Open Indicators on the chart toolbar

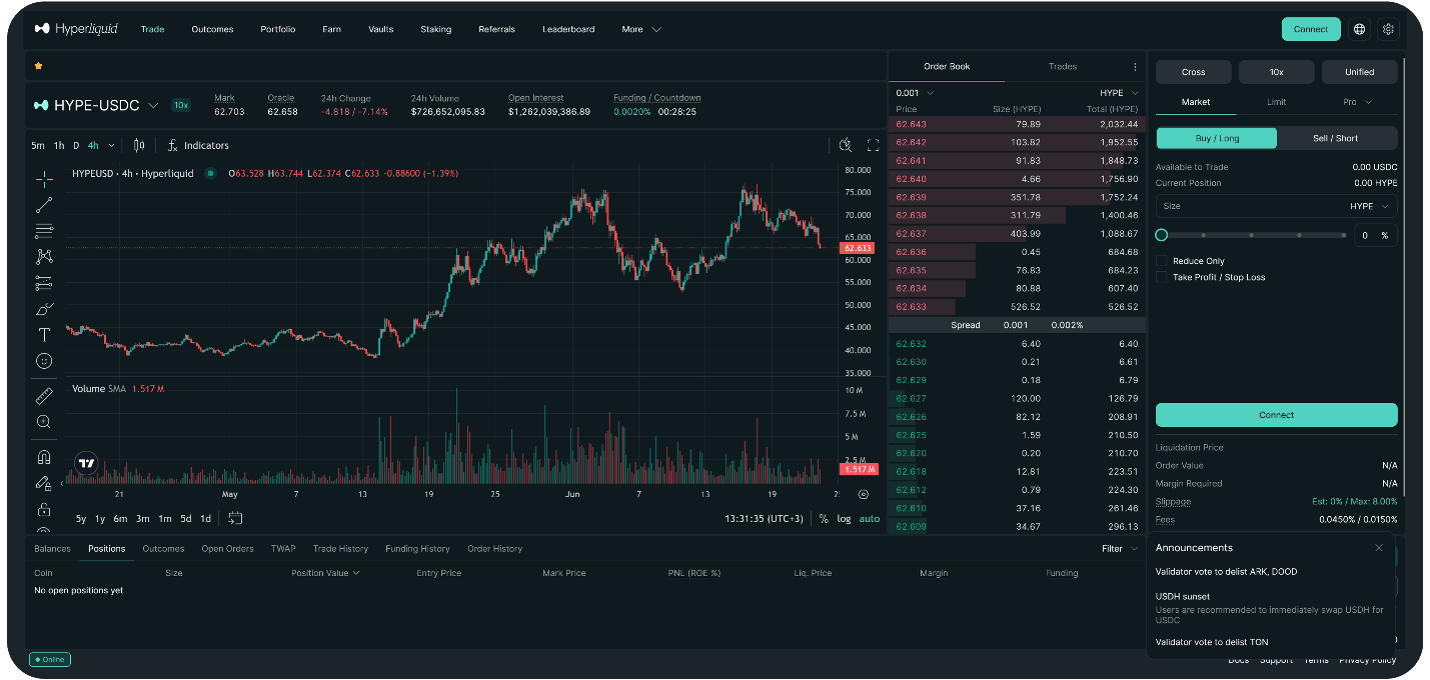coord(198,146)
